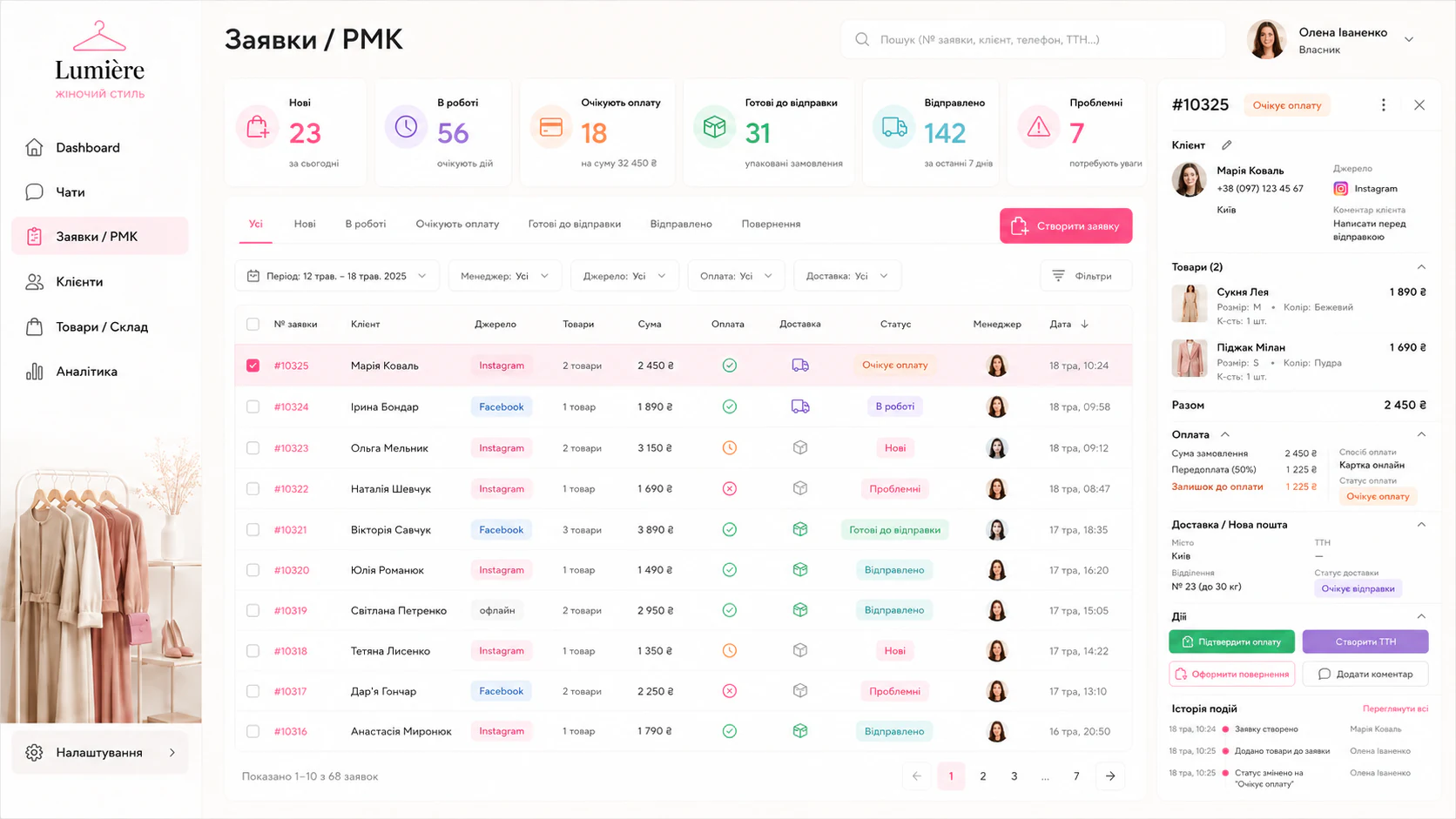Screen dimensions: 1456x819
Task: Click the delivery truck icon for order #10324
Action: pyautogui.click(x=800, y=406)
